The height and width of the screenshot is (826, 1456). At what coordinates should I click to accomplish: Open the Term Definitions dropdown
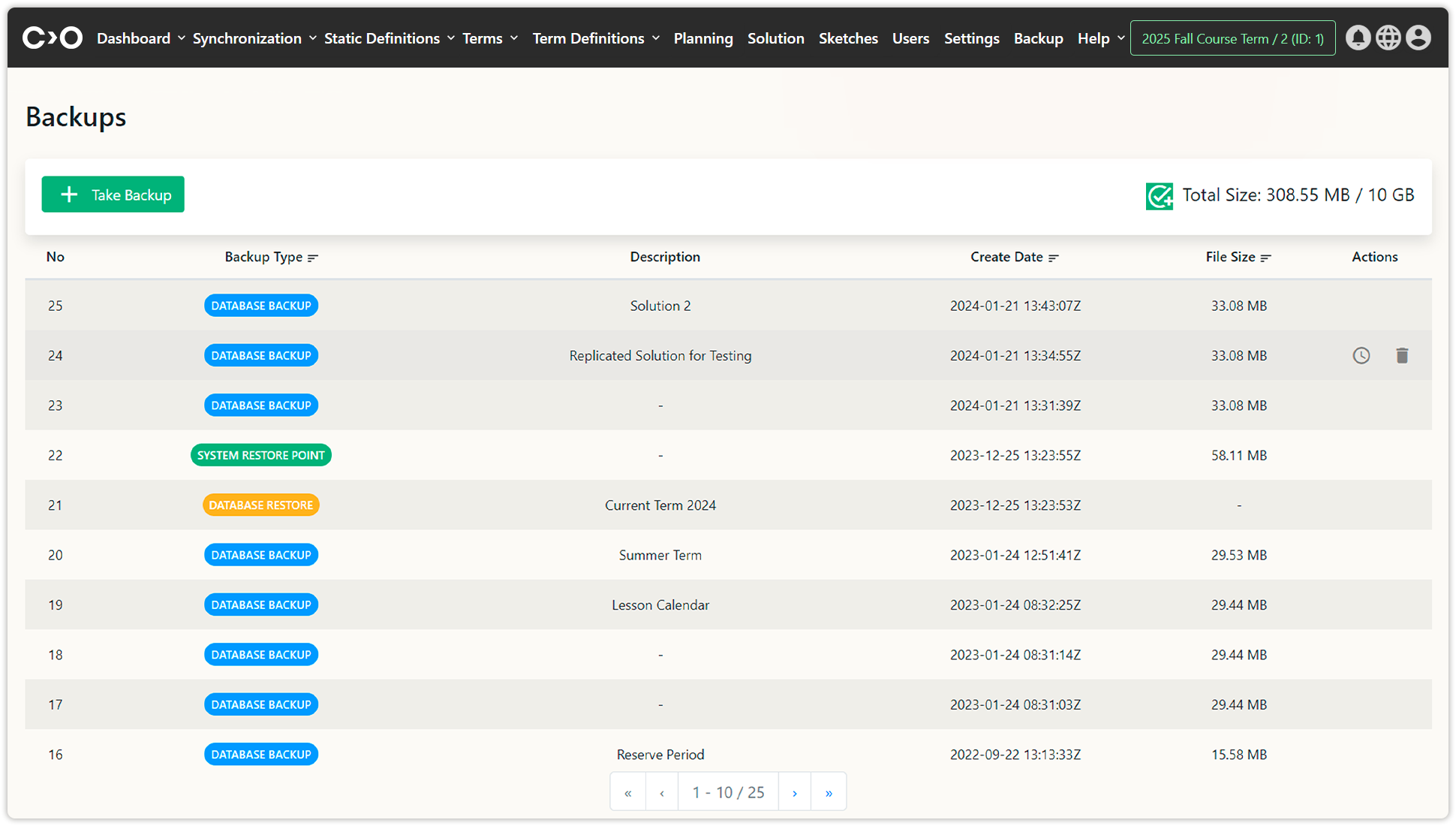click(596, 38)
